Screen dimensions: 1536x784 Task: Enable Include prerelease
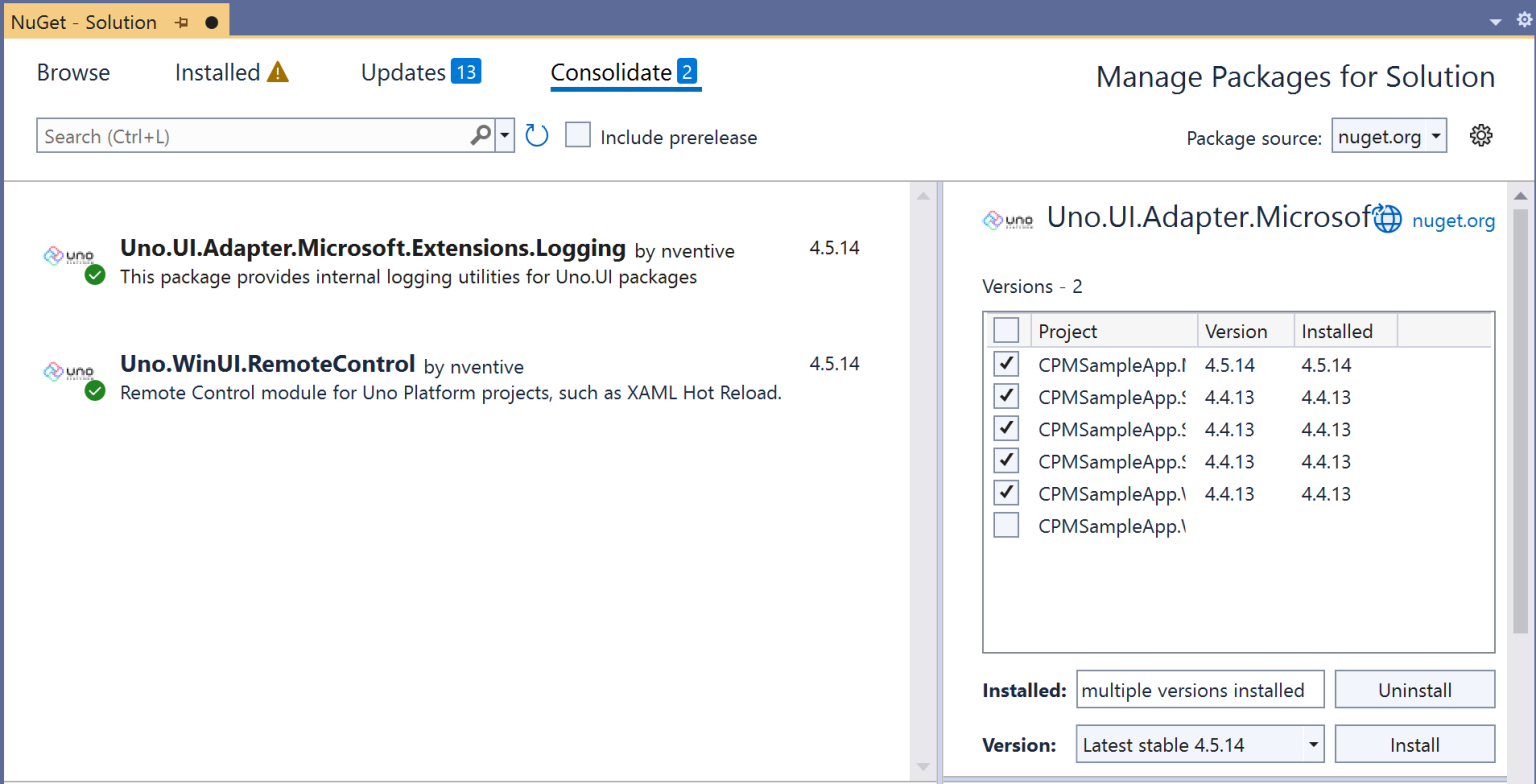[x=578, y=134]
